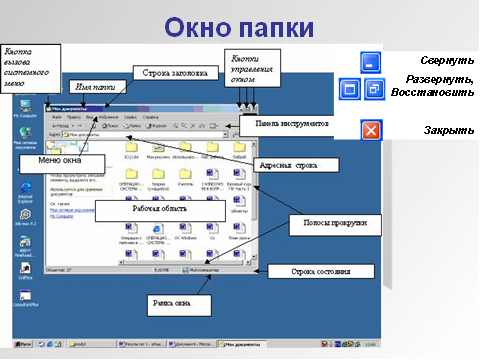Click the Назад back toolbar button
Image resolution: width=480 pixels, height=360 pixels.
click(60, 126)
